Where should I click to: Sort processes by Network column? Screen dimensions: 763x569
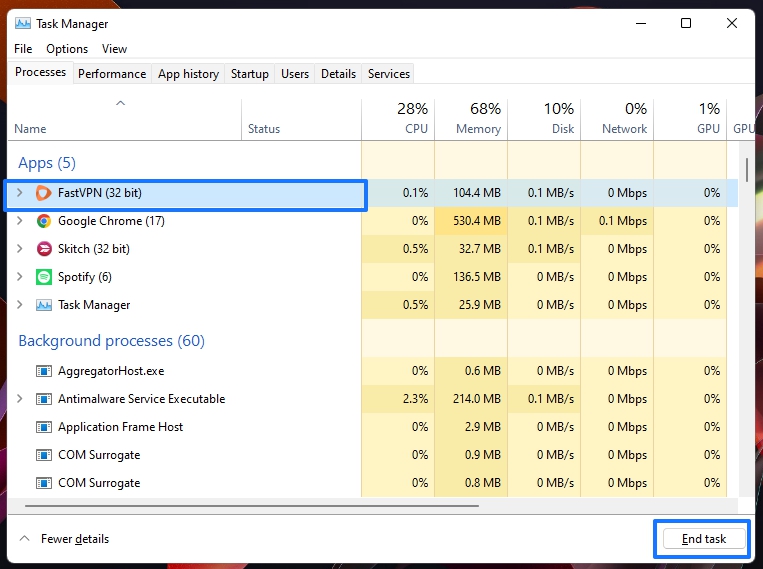pos(617,120)
